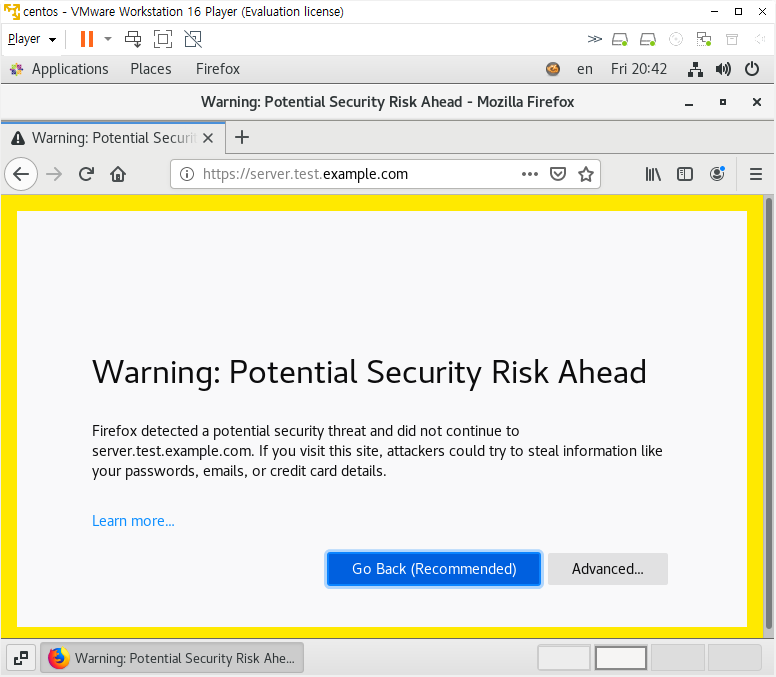Open the Places menu

tap(151, 69)
